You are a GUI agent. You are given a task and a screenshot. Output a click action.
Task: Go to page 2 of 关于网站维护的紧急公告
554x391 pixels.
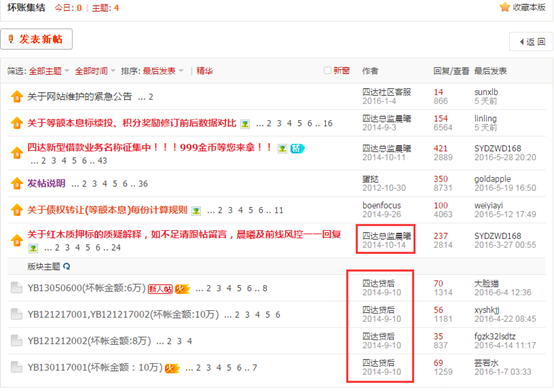[x=151, y=97]
